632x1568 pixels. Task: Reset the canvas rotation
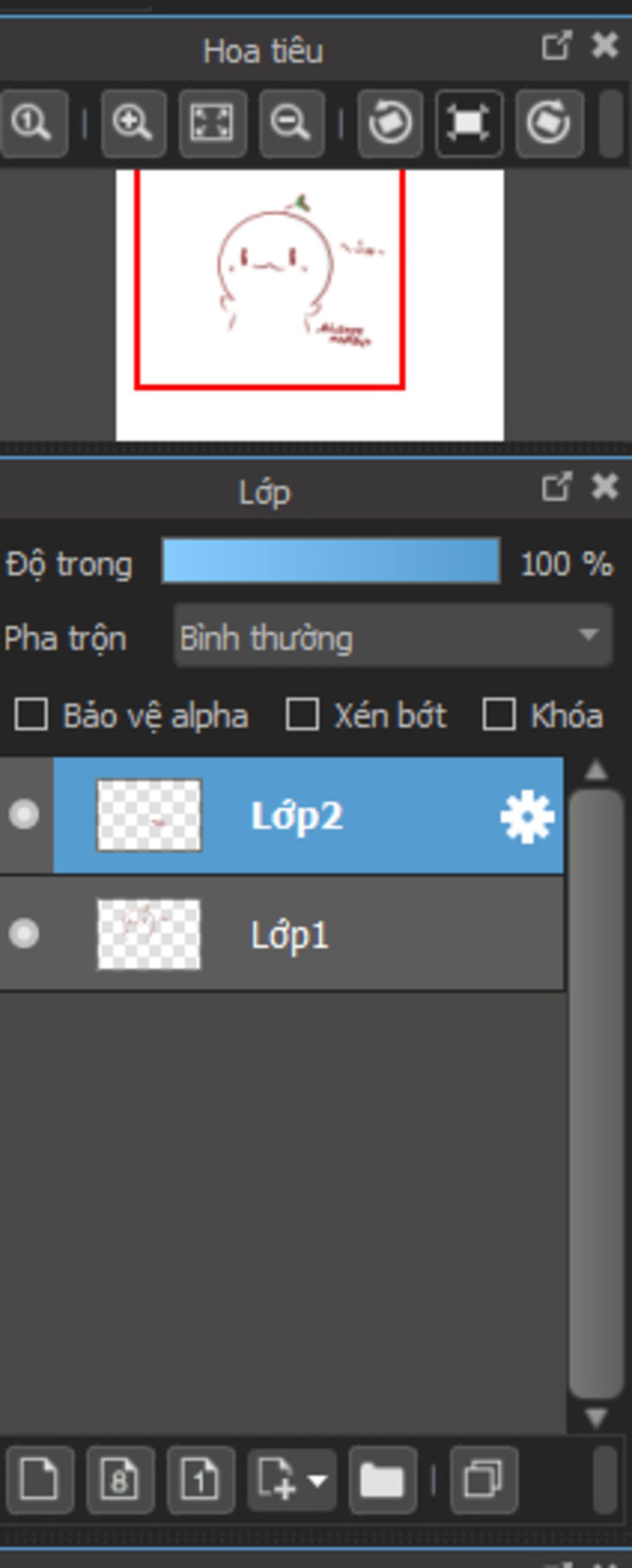[468, 123]
